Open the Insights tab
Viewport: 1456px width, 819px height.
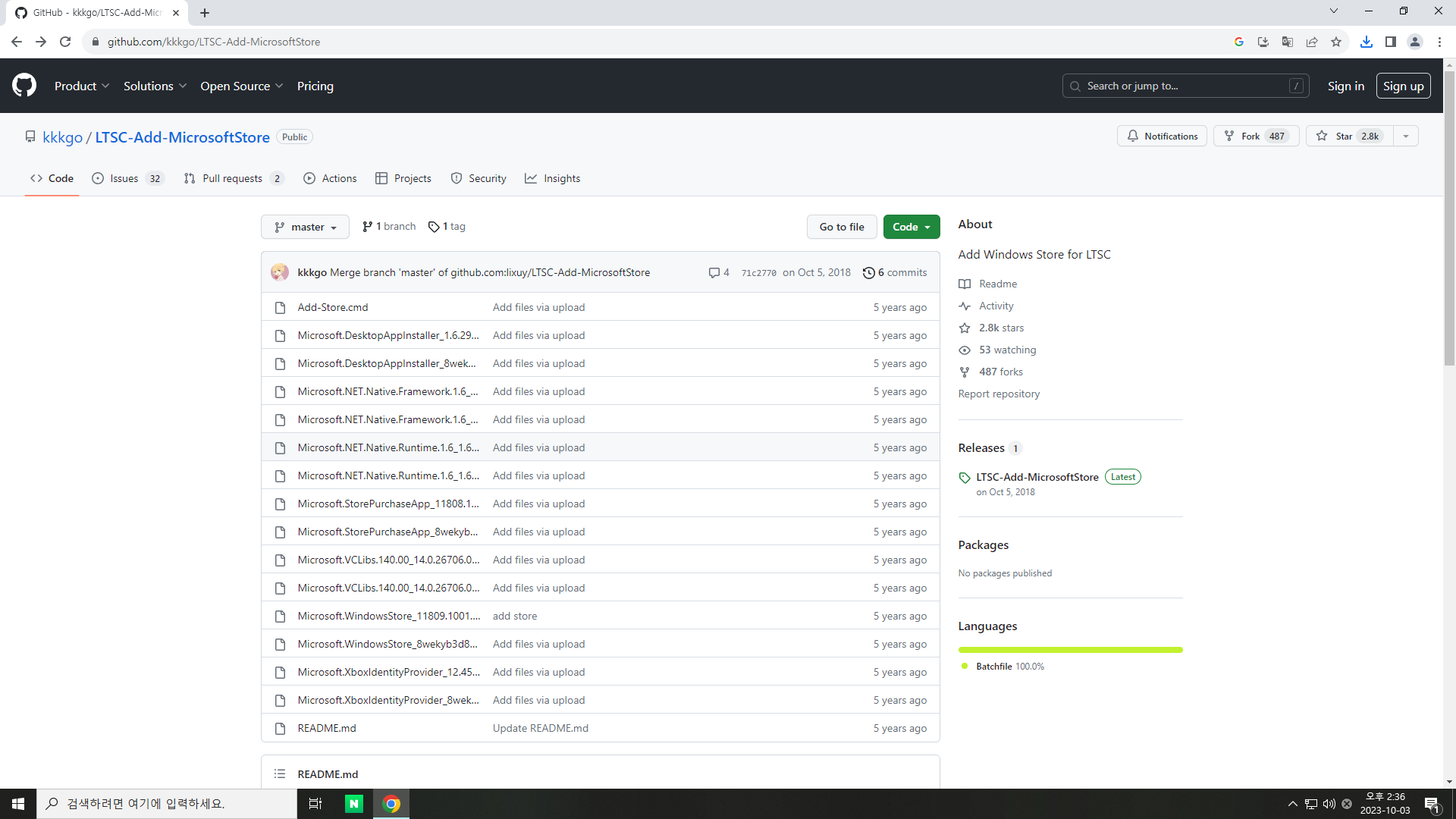point(553,178)
